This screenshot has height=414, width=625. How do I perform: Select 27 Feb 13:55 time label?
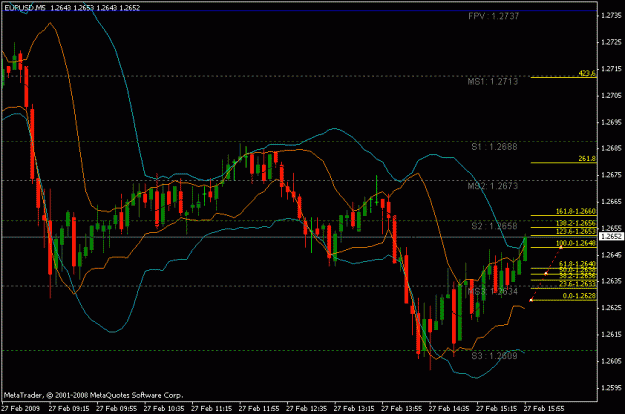[401, 408]
